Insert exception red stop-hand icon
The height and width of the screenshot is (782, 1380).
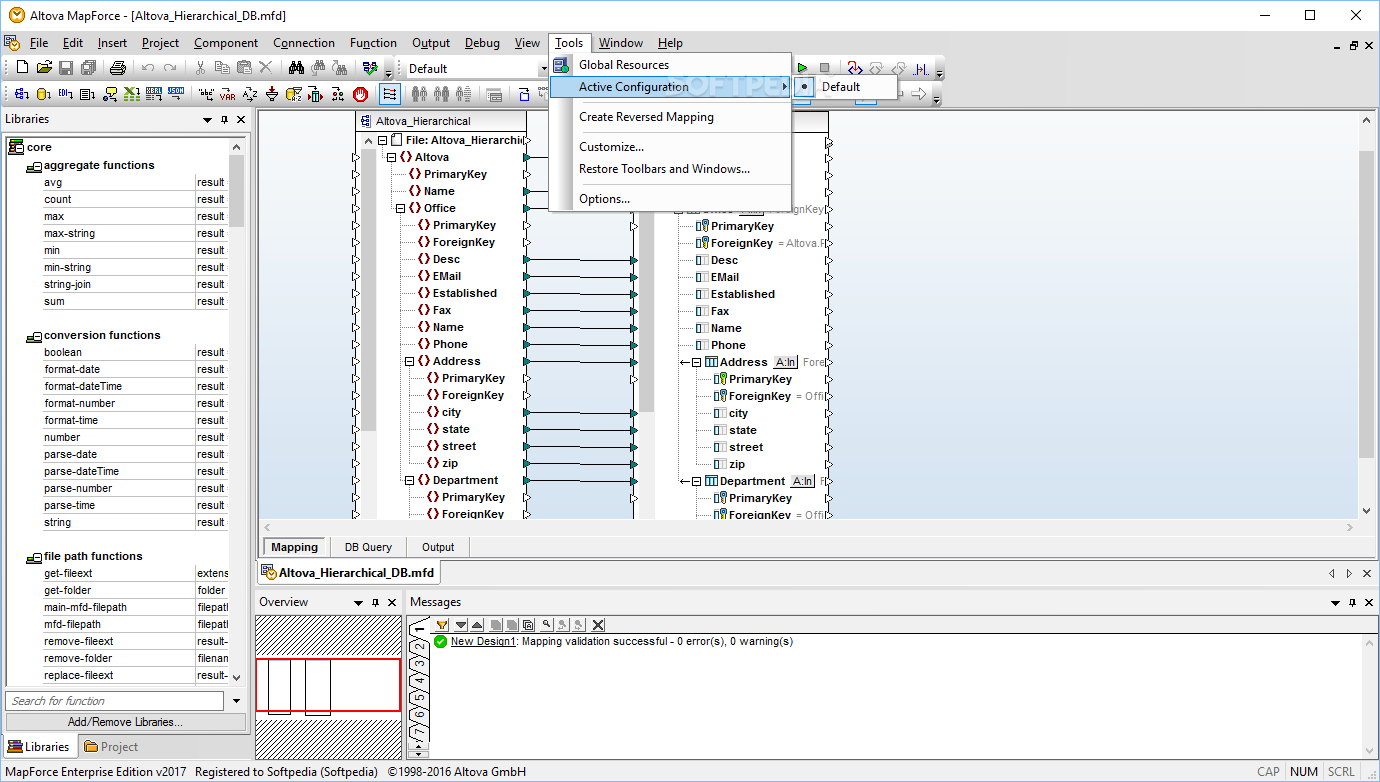click(x=360, y=94)
